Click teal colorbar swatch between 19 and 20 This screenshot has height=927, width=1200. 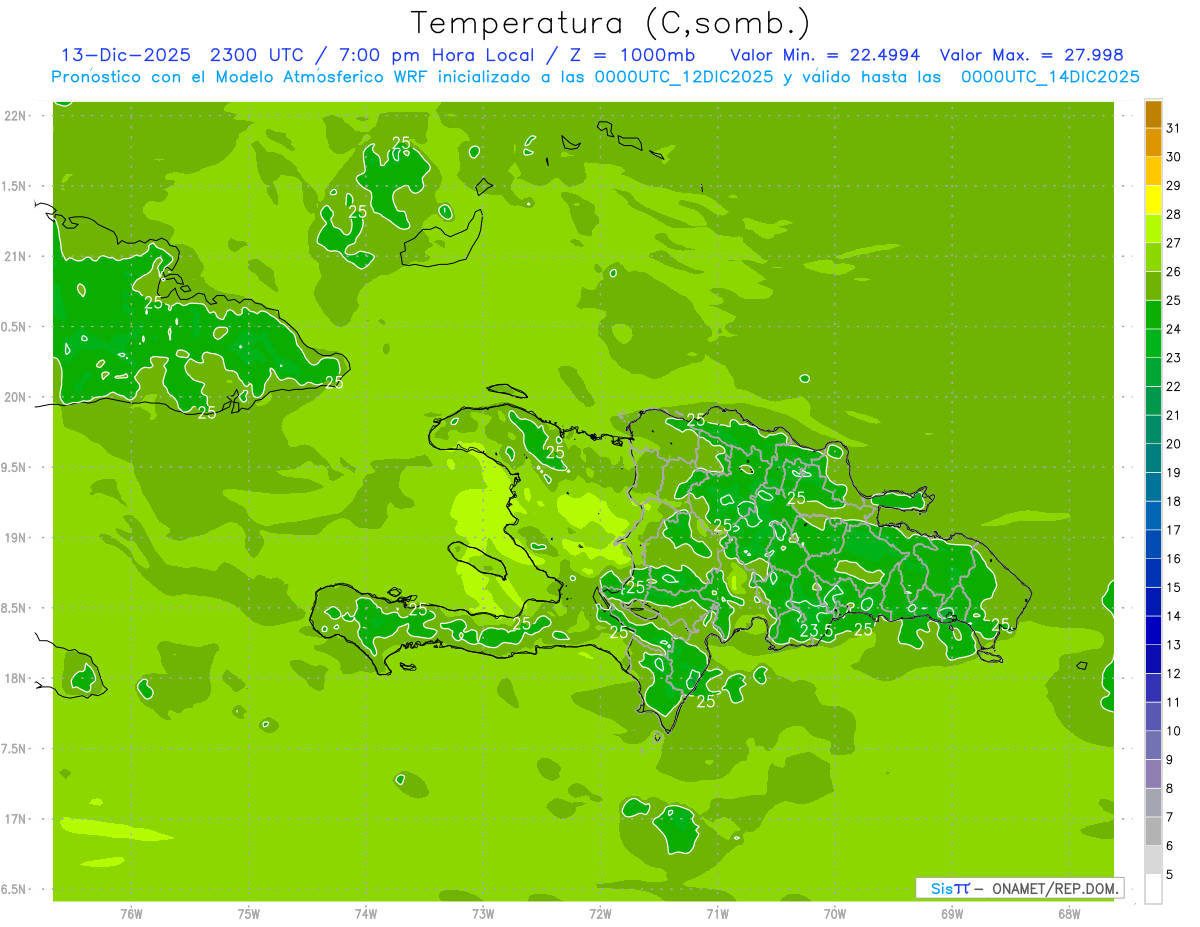[1153, 458]
